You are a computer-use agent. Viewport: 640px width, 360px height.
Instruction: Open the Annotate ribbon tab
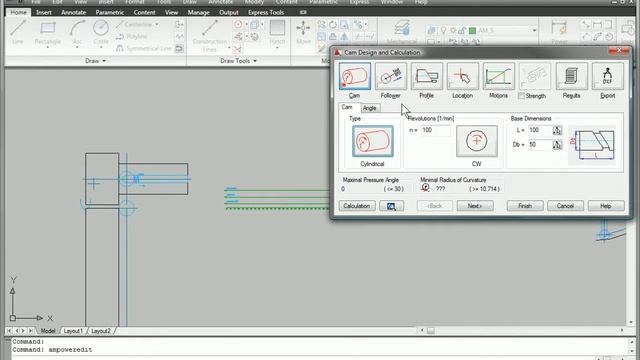(74, 12)
